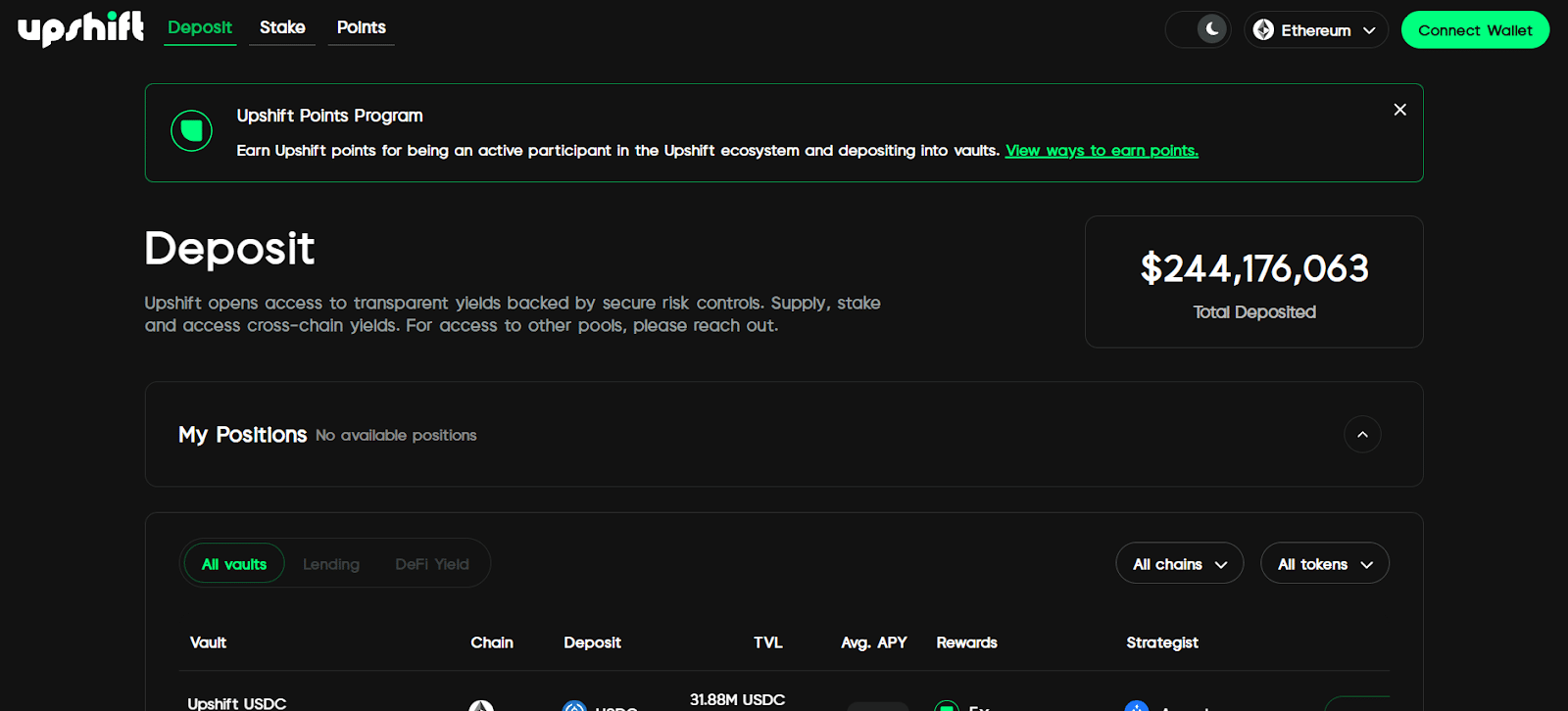Click the 31.88M USDC TVL value

point(737,700)
